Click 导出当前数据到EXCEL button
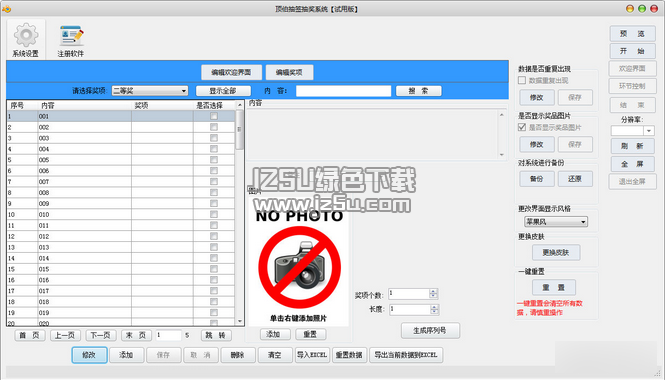 click(x=406, y=355)
